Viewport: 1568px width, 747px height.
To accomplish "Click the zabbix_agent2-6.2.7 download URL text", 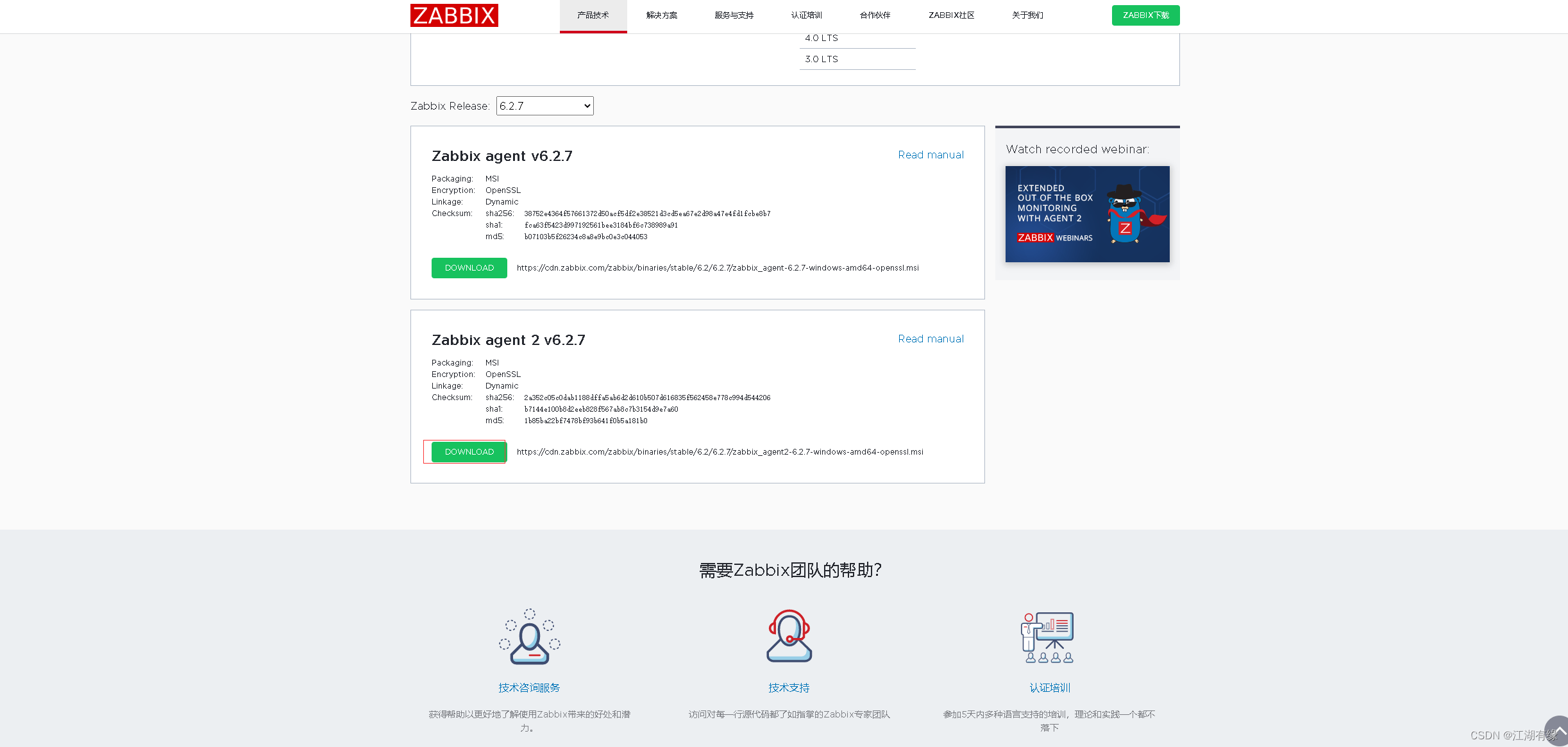I will pyautogui.click(x=720, y=452).
